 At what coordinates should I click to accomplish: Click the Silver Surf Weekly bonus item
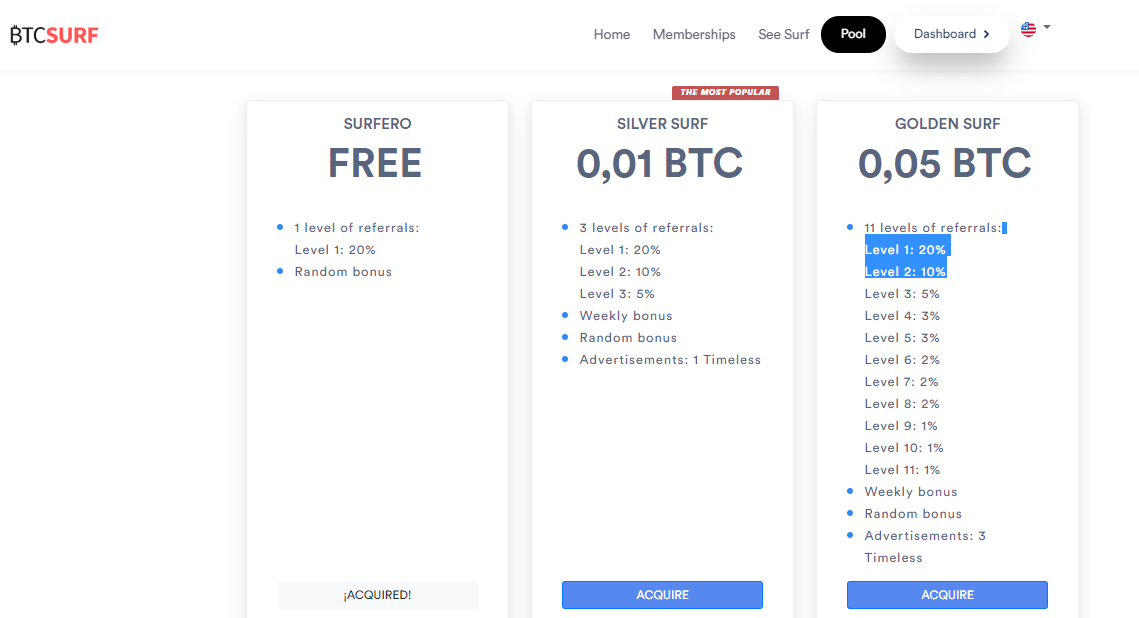click(625, 316)
